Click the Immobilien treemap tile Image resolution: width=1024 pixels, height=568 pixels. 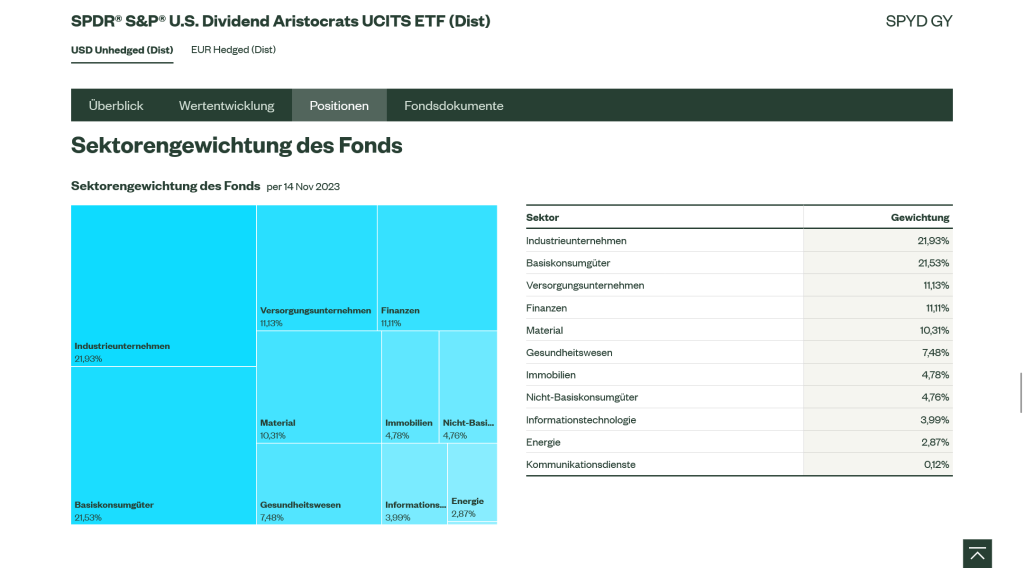click(x=410, y=387)
